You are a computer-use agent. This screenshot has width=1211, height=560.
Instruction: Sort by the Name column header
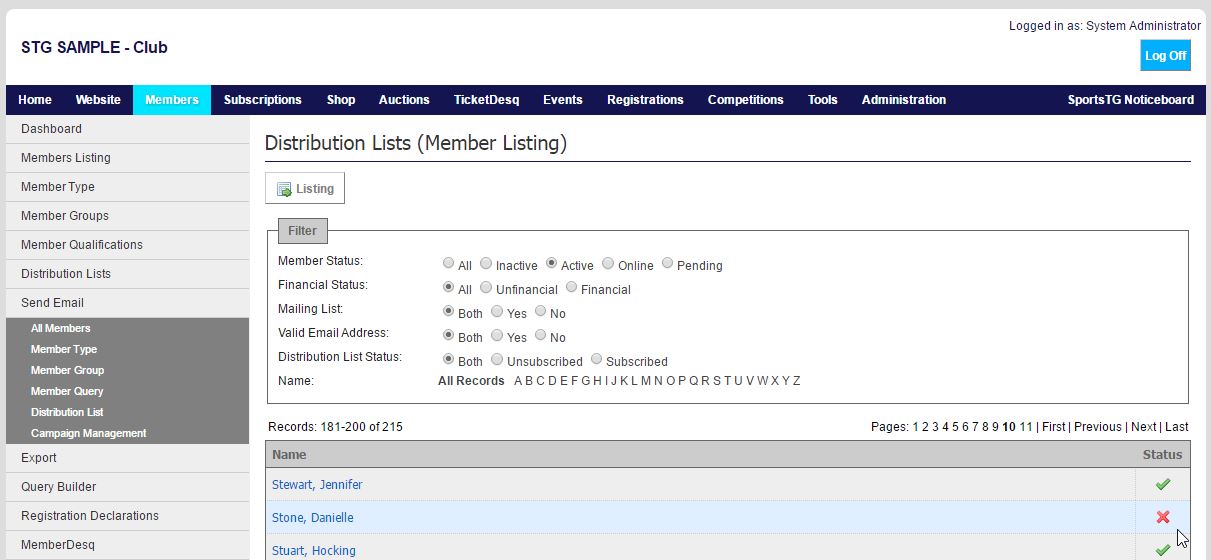289,455
